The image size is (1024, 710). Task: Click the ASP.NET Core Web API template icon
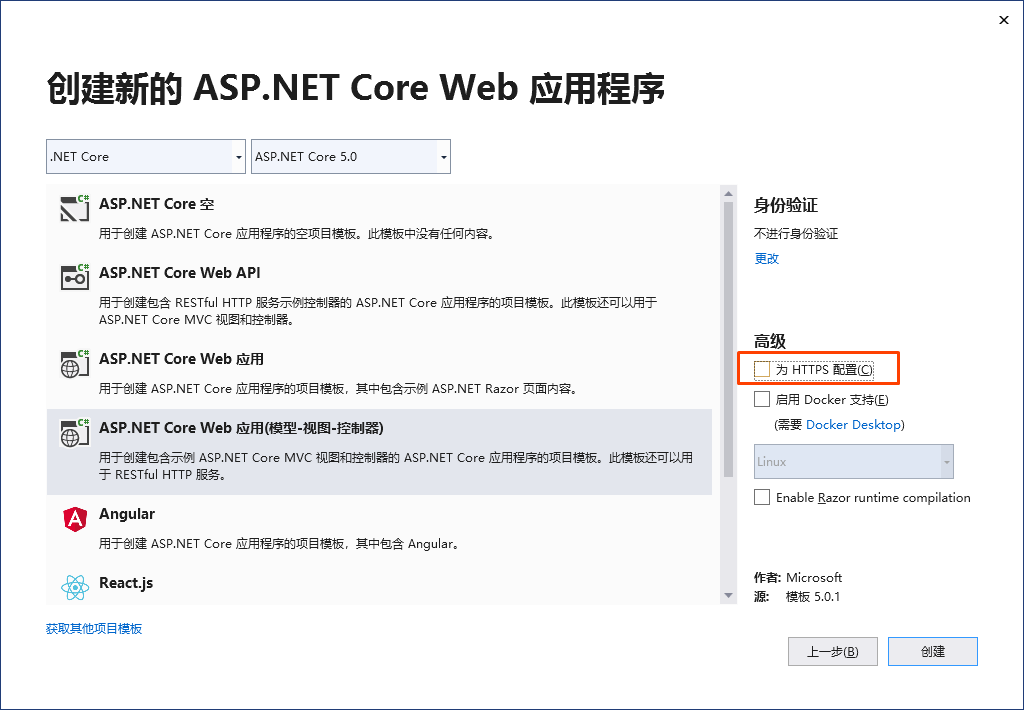point(74,277)
